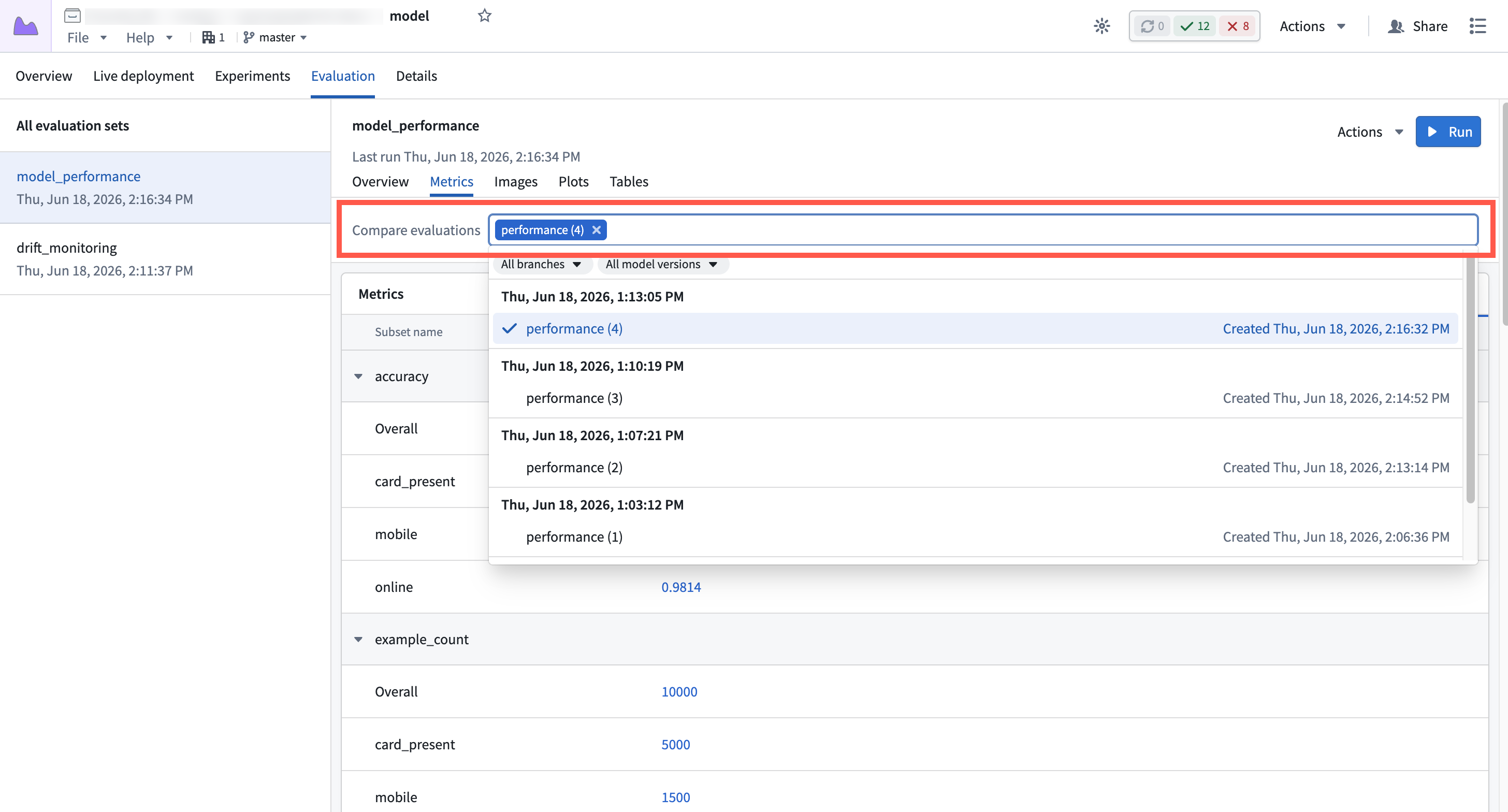Click the running checks count 0
1508x812 pixels.
click(1152, 26)
